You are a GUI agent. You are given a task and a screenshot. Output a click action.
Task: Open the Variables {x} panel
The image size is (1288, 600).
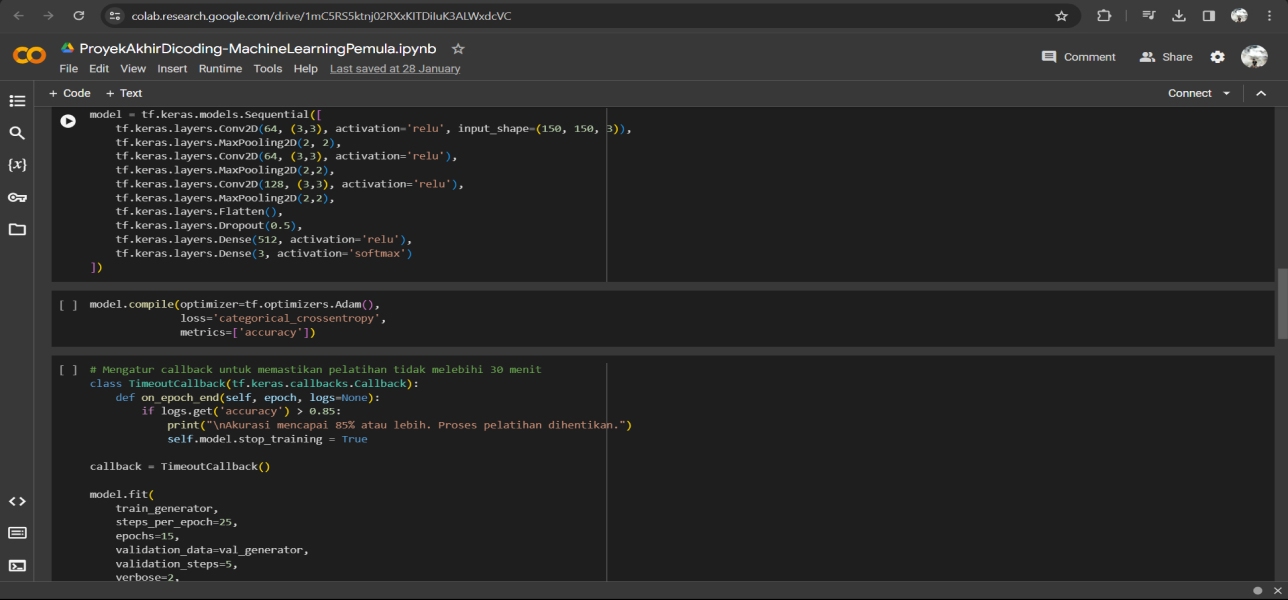pyautogui.click(x=17, y=165)
